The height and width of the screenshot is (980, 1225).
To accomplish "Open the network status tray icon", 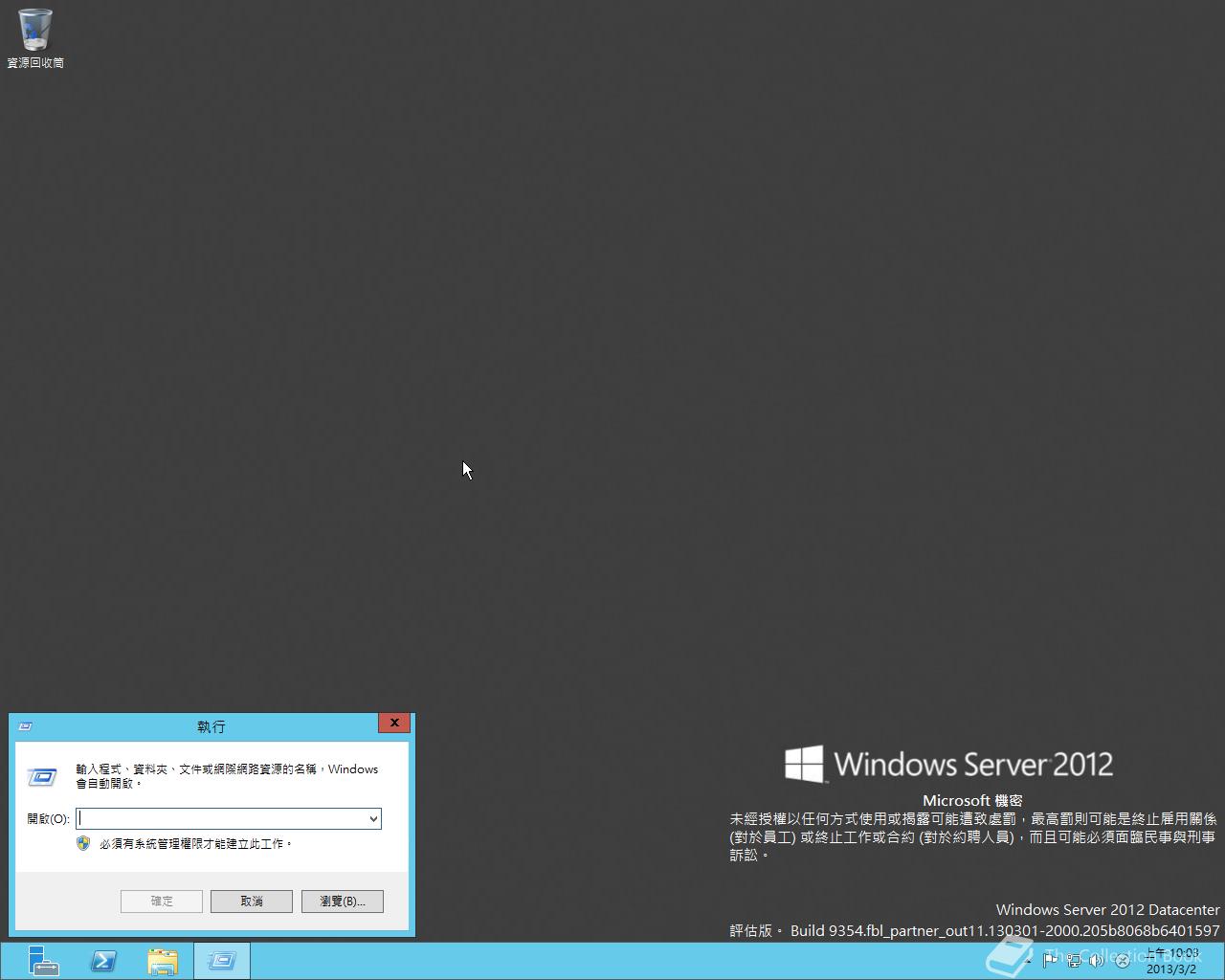I will 1074,960.
